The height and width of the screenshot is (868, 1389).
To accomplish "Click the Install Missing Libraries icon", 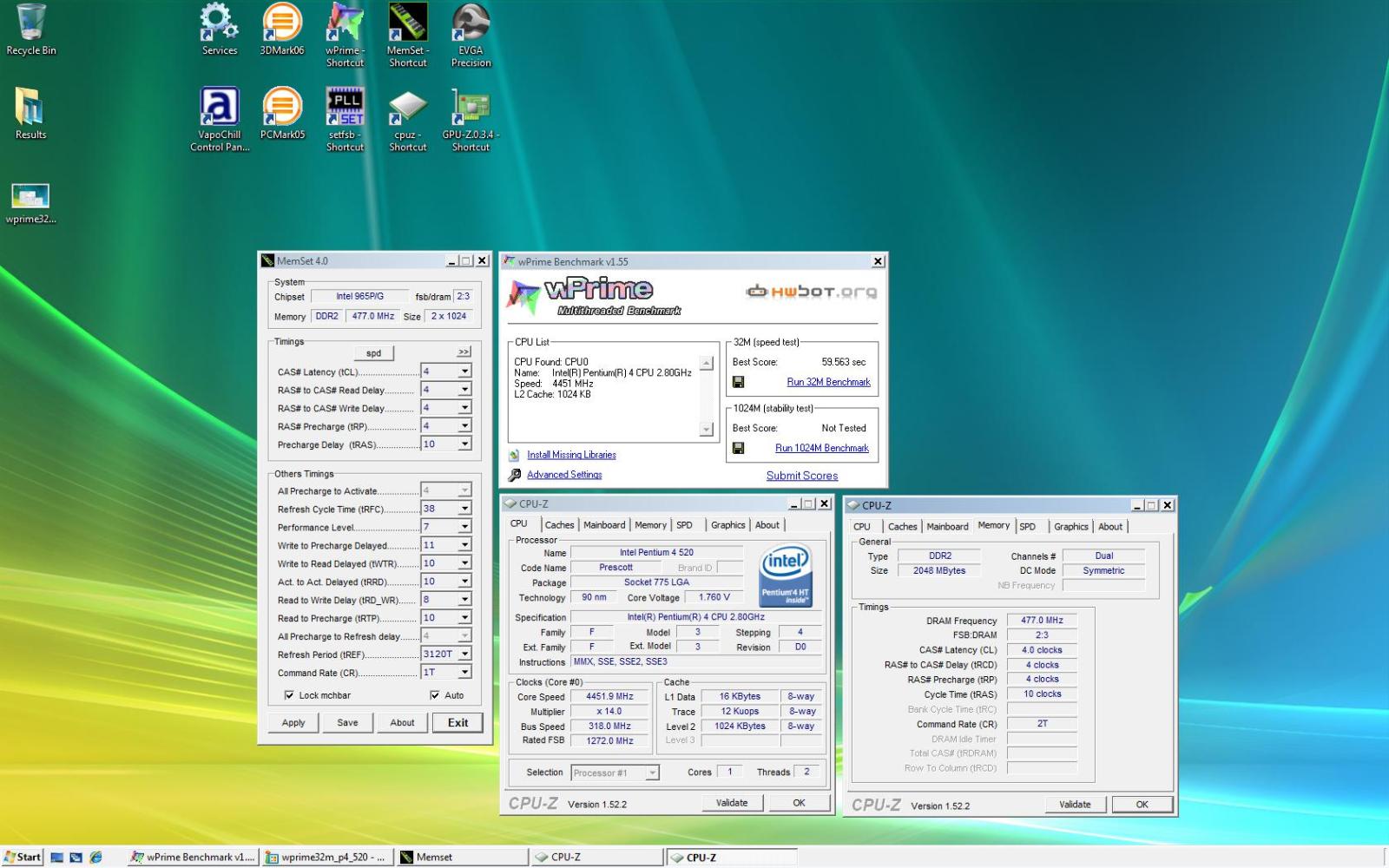I will pos(514,455).
